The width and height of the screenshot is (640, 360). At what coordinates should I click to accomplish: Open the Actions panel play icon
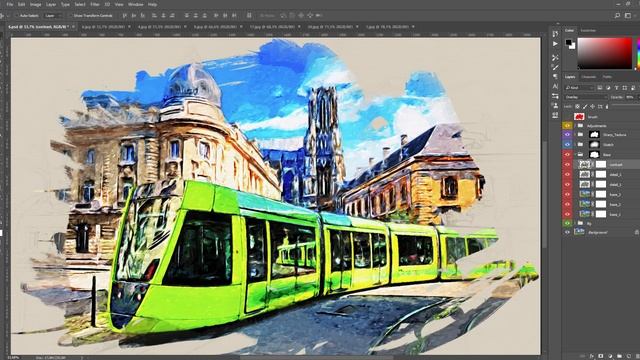click(555, 44)
